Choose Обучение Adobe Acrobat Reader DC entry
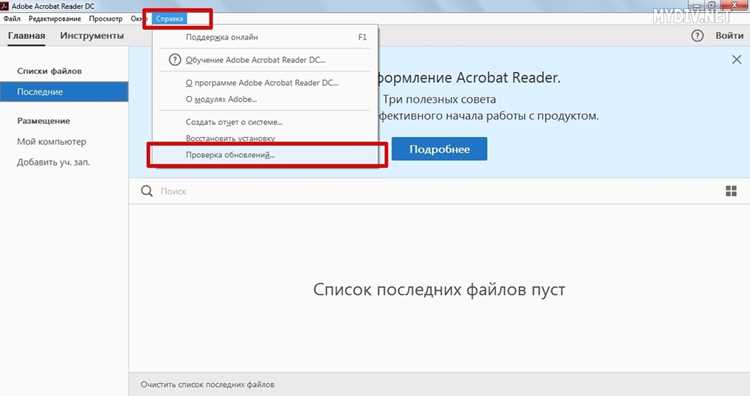The height and width of the screenshot is (396, 750). 265,60
